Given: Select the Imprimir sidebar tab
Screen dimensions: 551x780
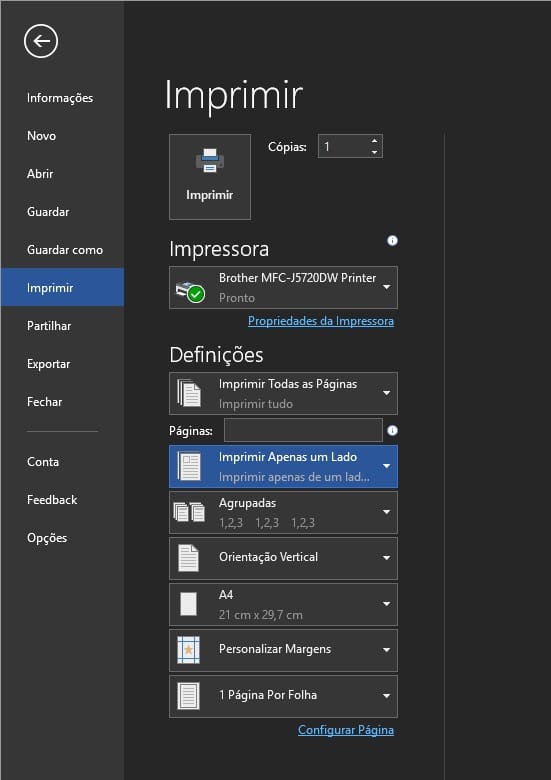Looking at the screenshot, I should (x=62, y=287).
